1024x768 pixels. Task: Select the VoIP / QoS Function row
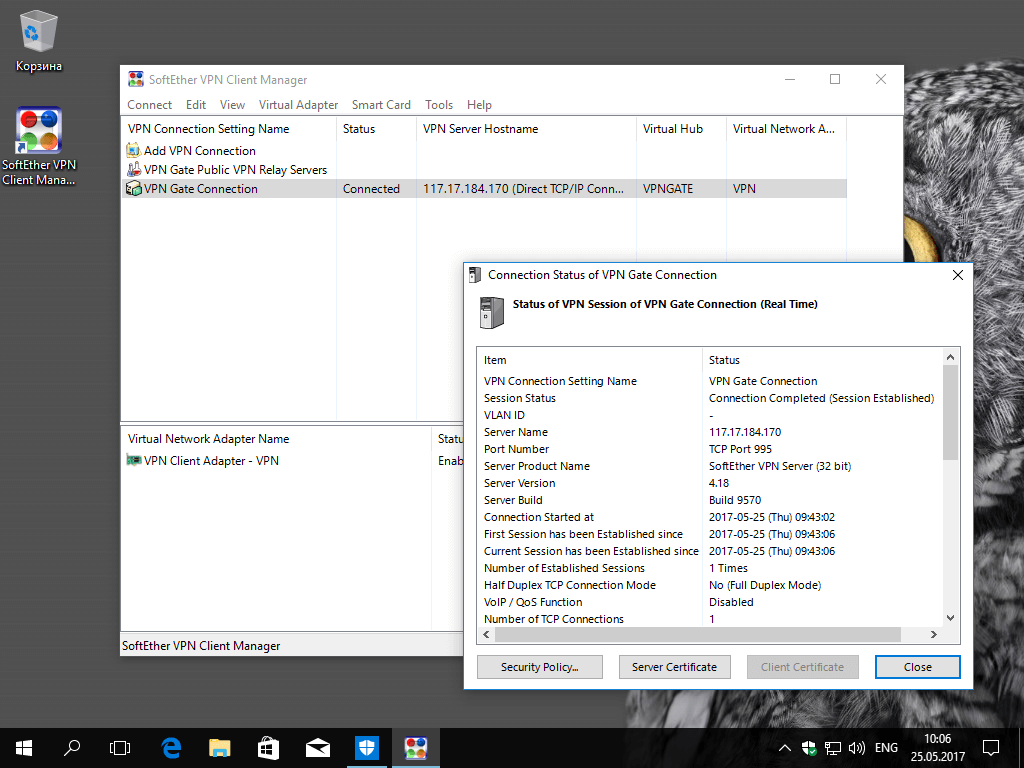(x=710, y=602)
